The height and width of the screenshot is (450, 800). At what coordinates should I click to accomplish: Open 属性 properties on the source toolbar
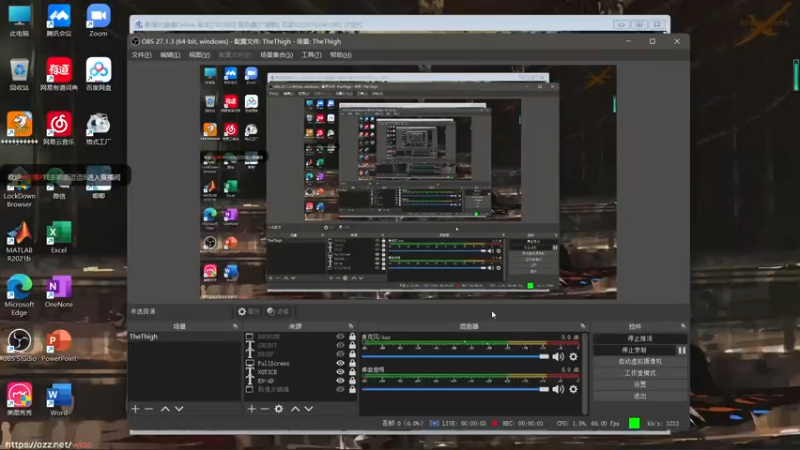[249, 311]
